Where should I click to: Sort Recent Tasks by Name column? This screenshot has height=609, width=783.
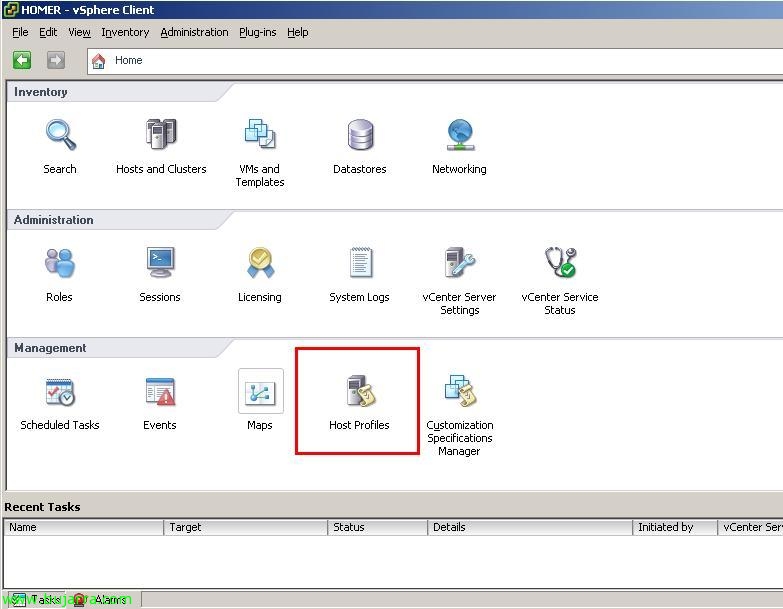tap(84, 527)
